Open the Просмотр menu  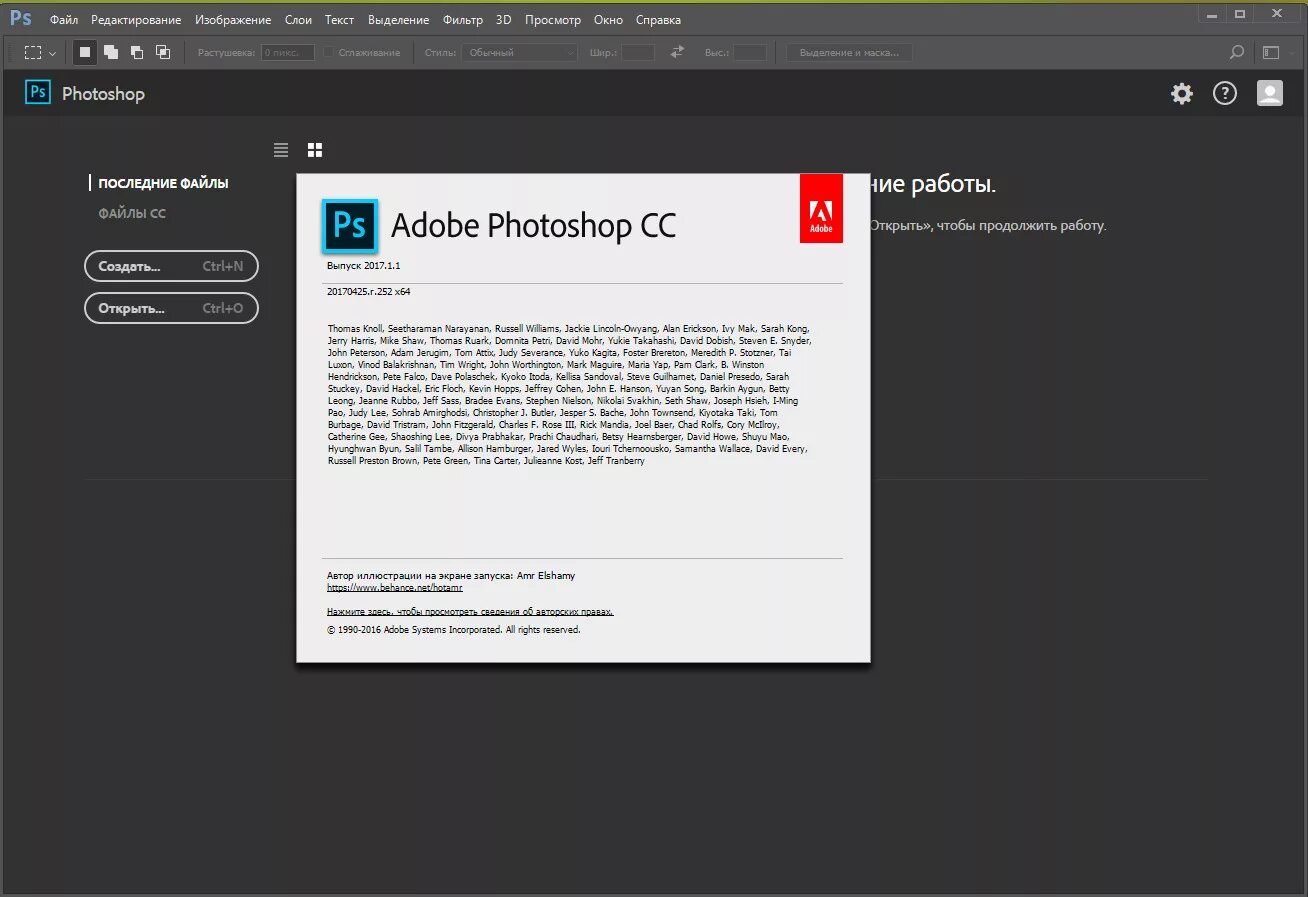pyautogui.click(x=552, y=20)
